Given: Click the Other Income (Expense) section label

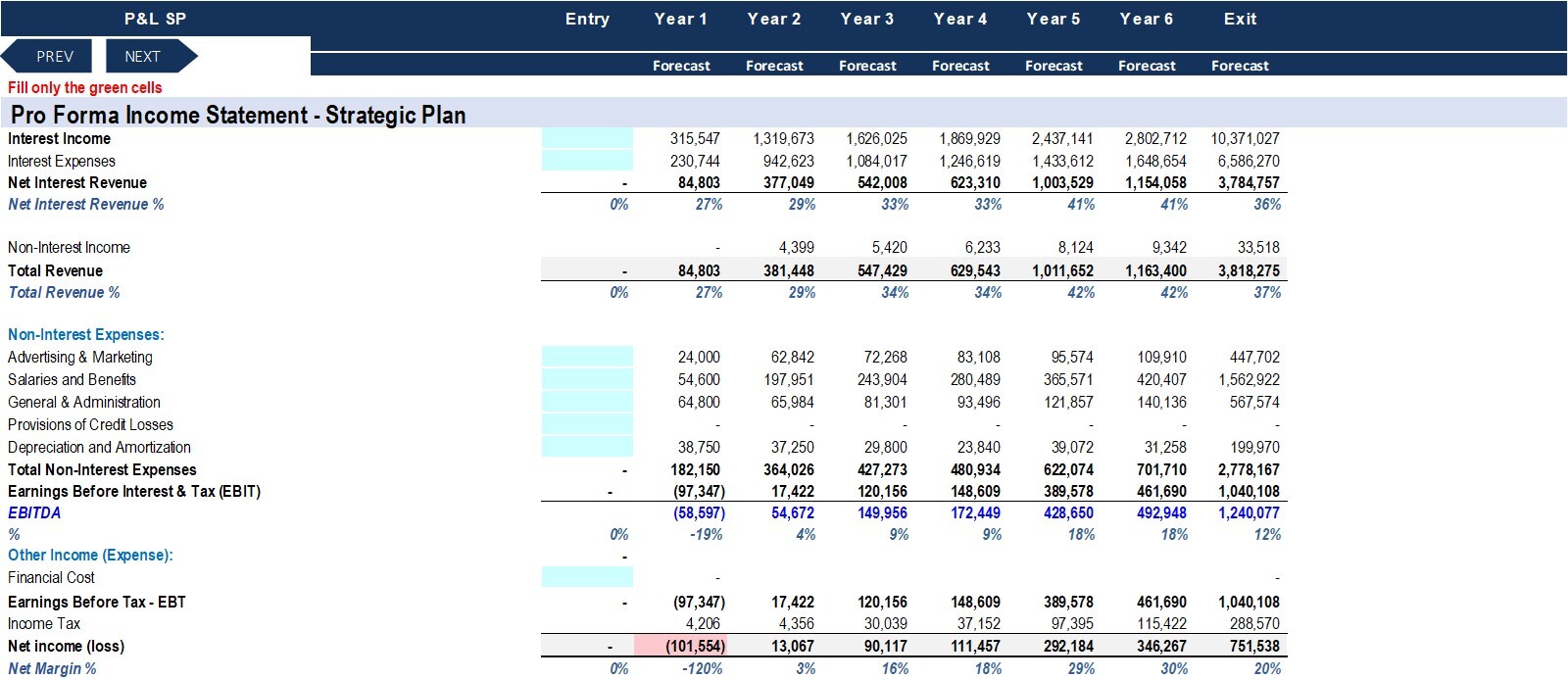Looking at the screenshot, I should (90, 555).
